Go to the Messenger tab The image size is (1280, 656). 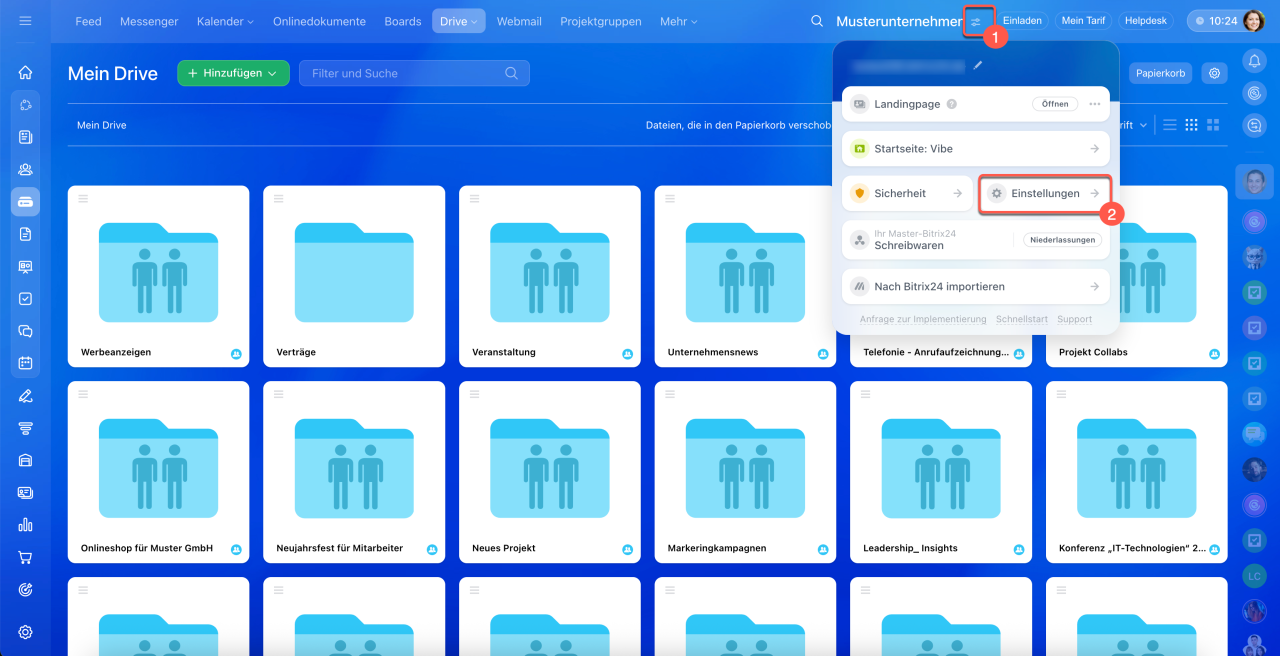coord(149,21)
